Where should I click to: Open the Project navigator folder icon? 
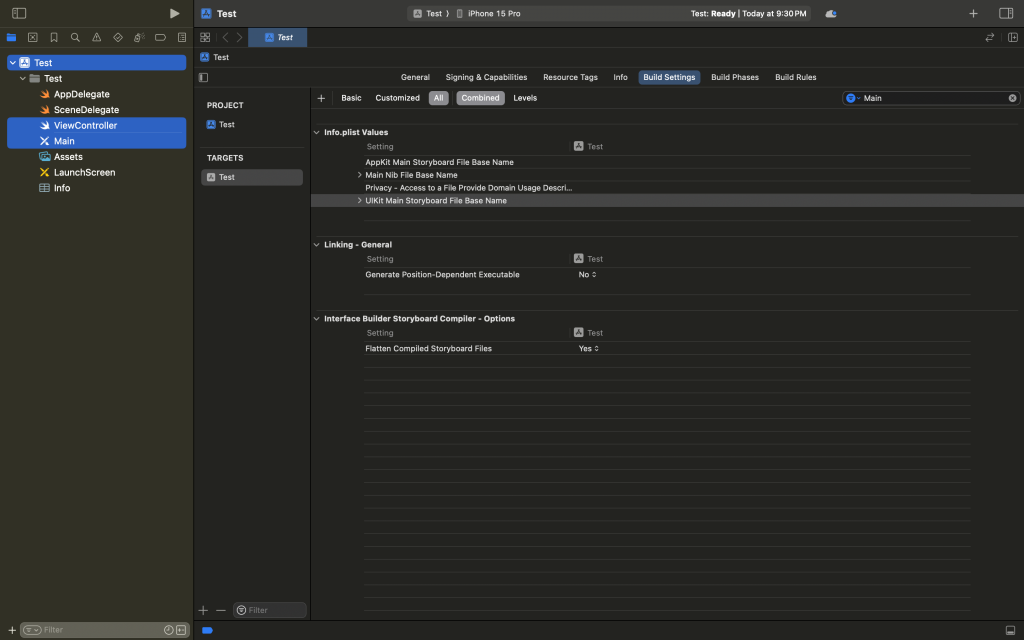click(11, 37)
